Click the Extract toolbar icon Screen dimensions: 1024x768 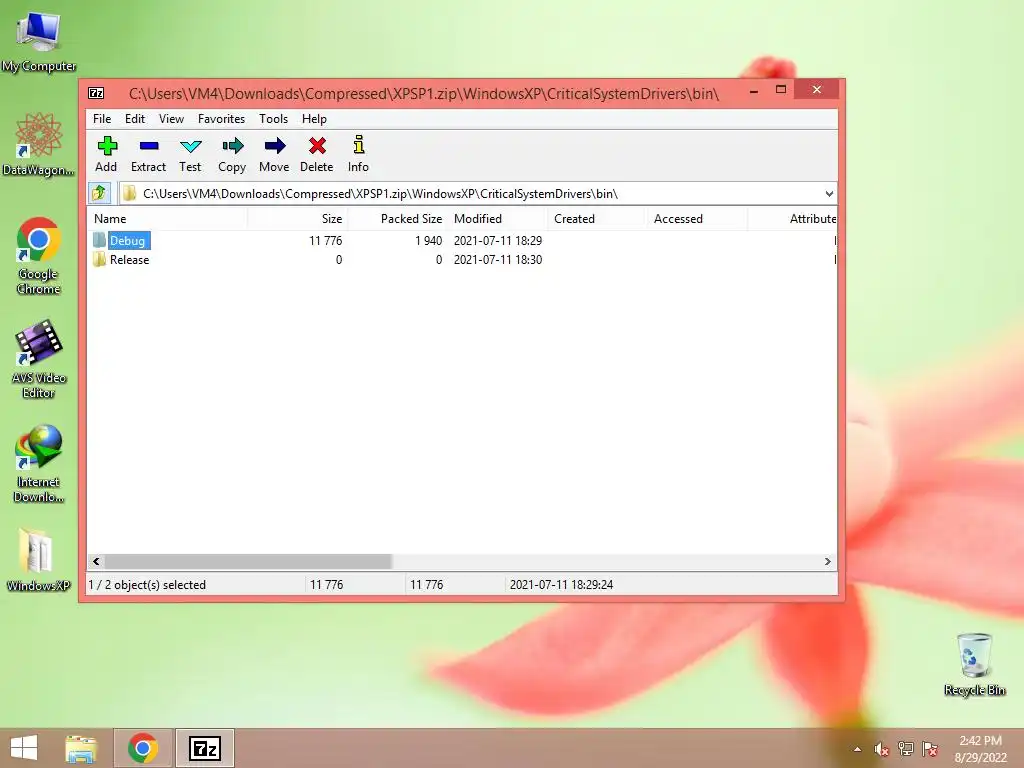click(149, 146)
